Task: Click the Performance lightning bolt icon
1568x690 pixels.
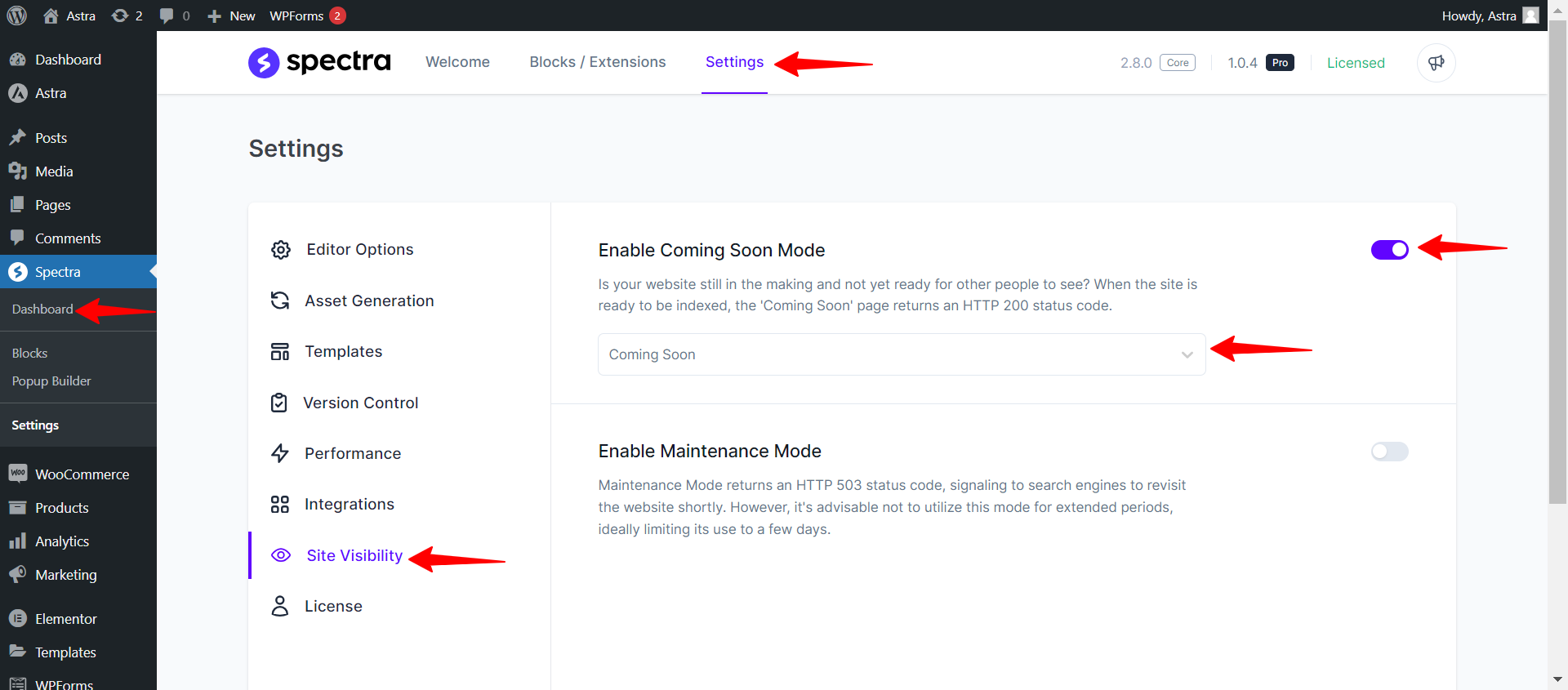Action: [x=280, y=453]
